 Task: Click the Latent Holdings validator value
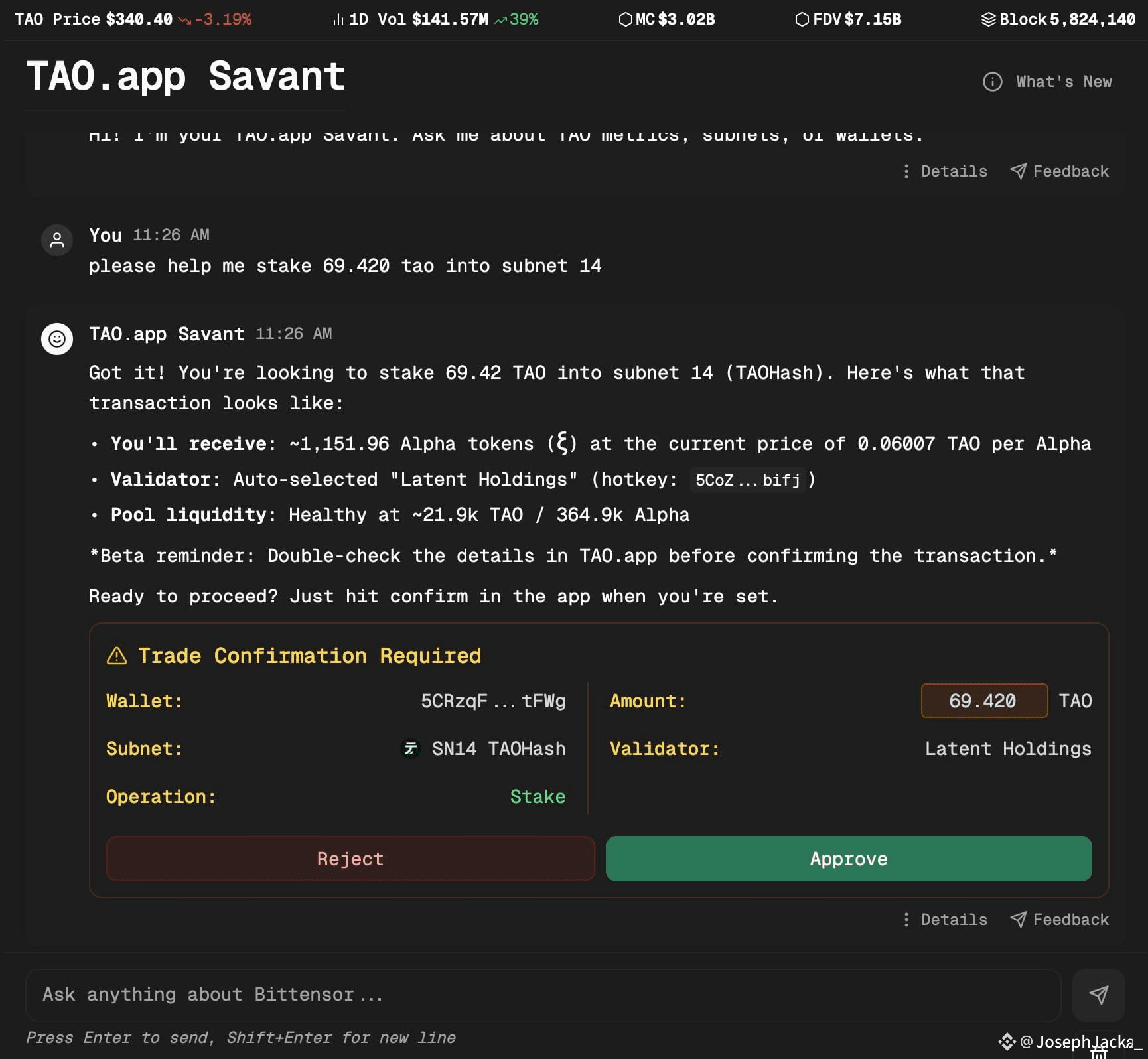[x=1008, y=748]
